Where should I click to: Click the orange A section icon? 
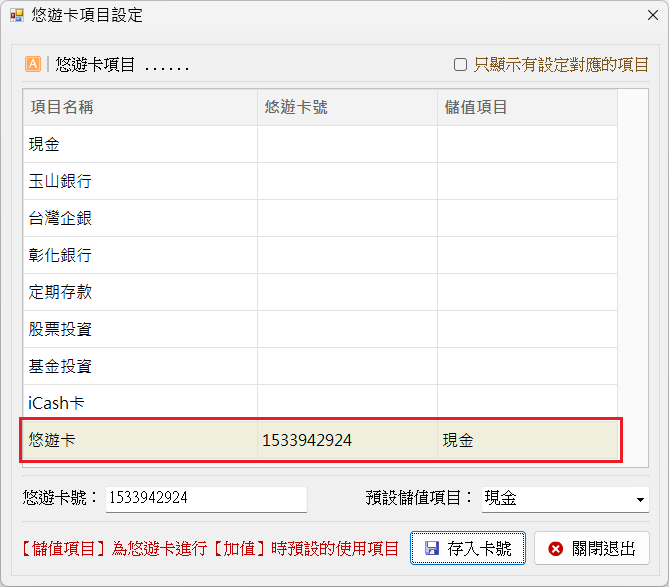tap(33, 64)
